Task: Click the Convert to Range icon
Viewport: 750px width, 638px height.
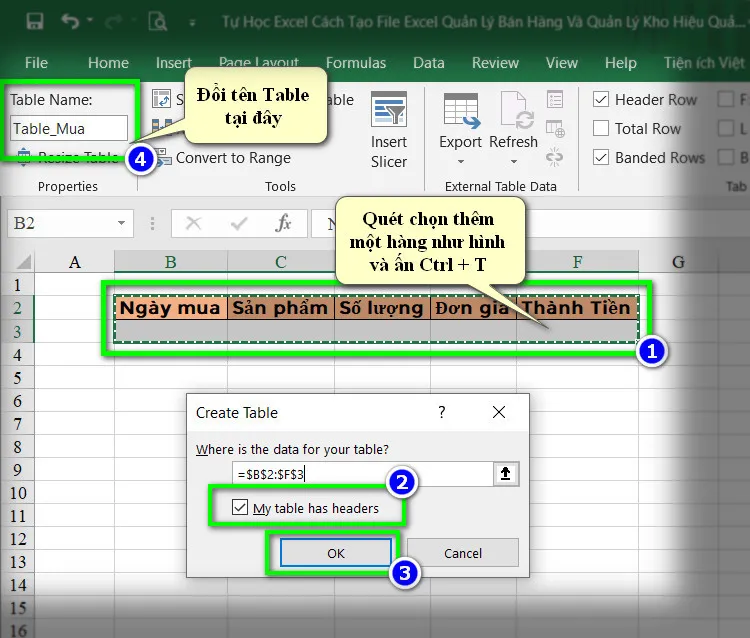Action: 161,158
